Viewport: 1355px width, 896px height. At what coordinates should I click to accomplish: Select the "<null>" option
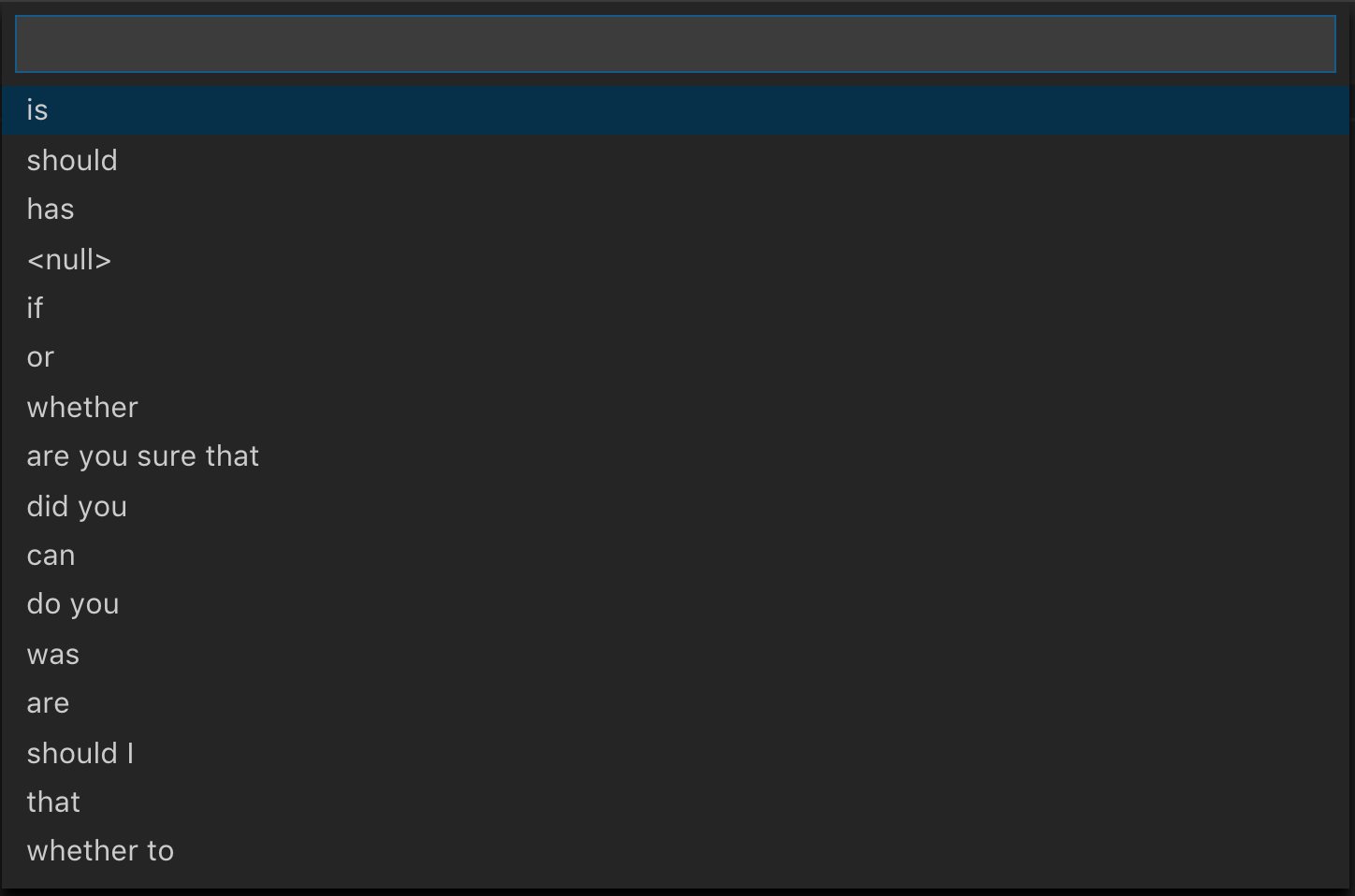coord(675,259)
